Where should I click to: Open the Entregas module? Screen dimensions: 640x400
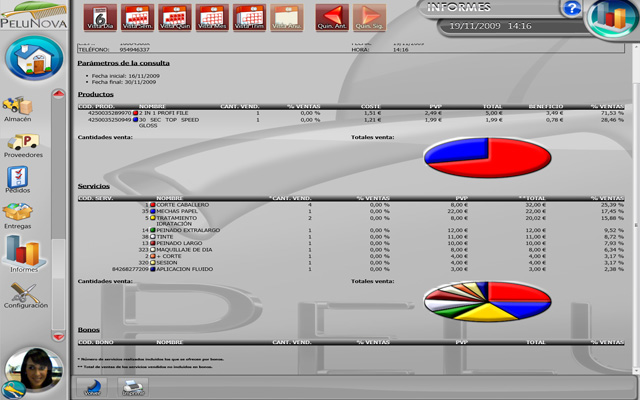18,216
